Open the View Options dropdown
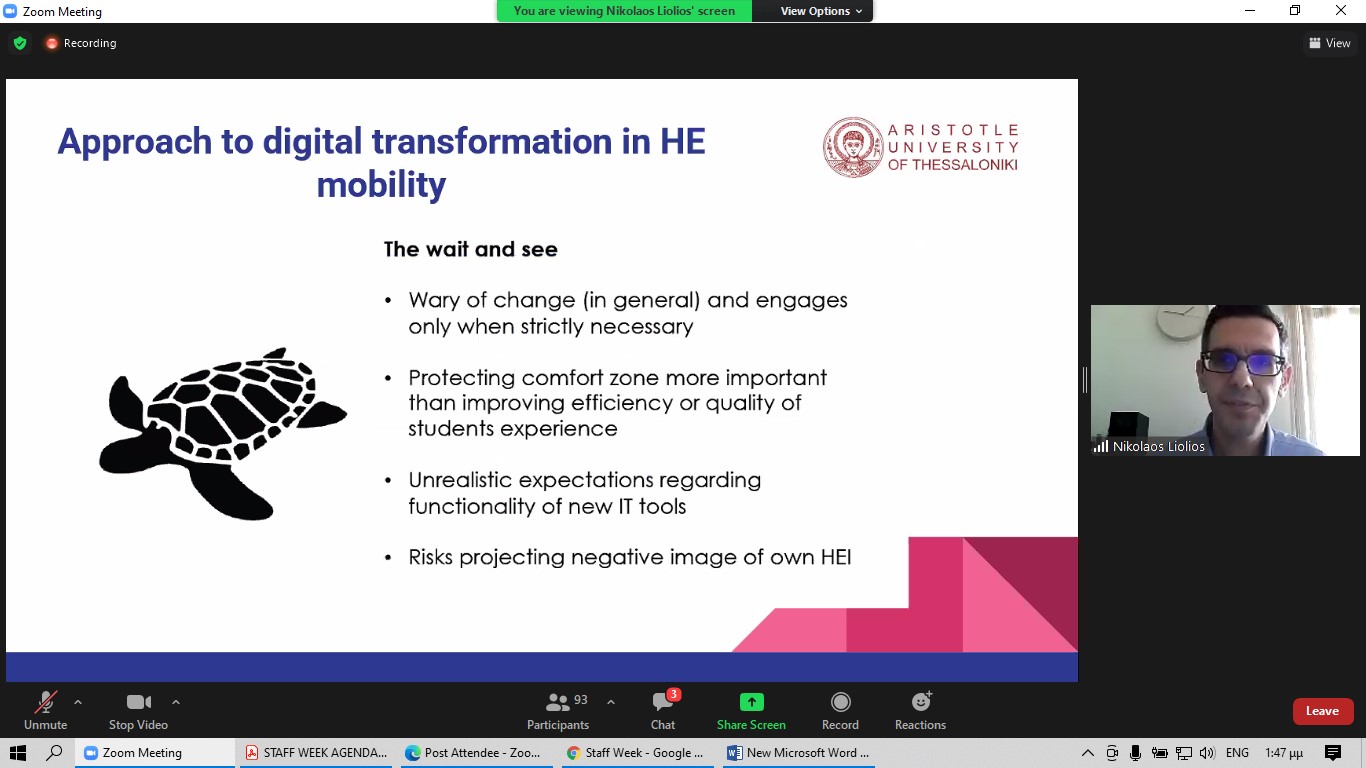This screenshot has width=1366, height=768. tap(821, 11)
